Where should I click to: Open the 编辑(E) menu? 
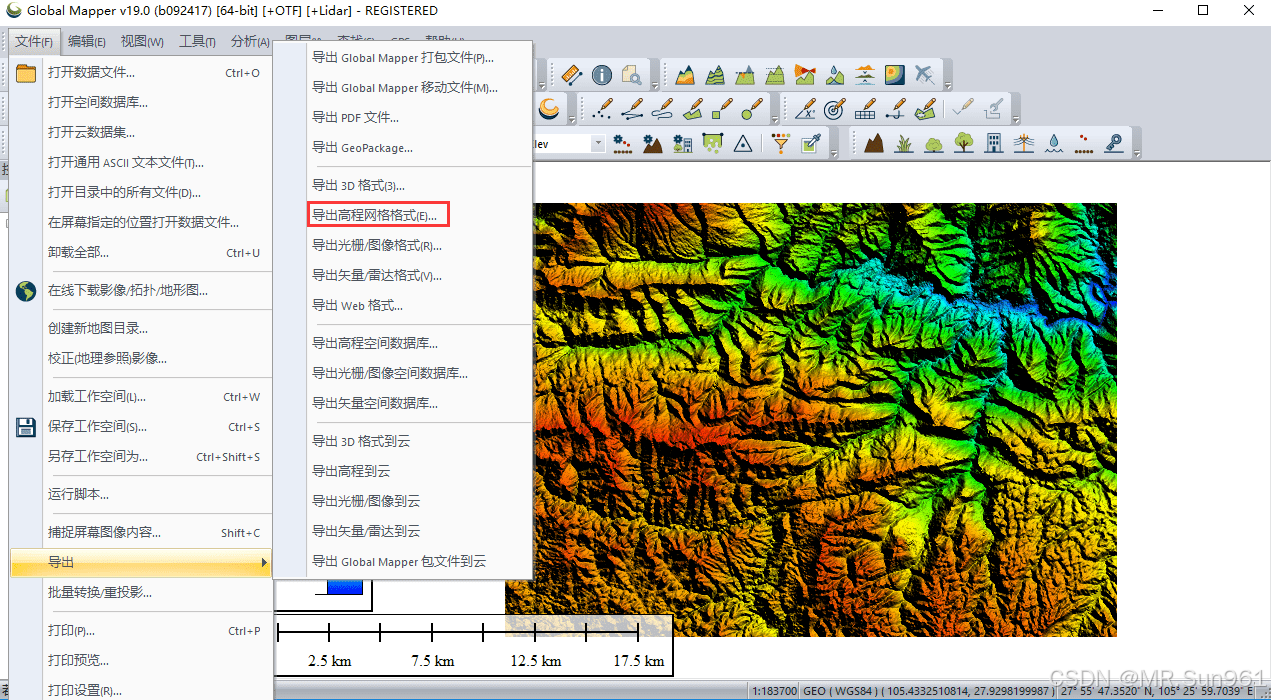[x=87, y=41]
